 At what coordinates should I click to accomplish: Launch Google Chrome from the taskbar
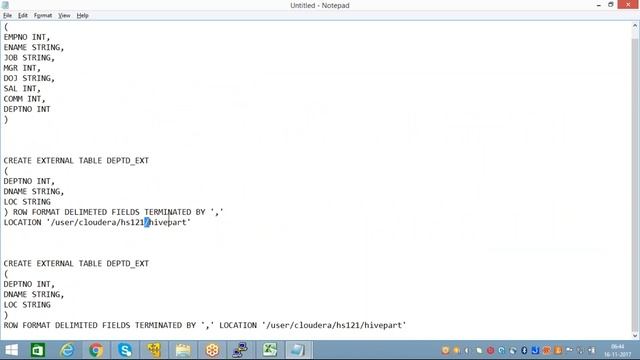click(x=96, y=350)
